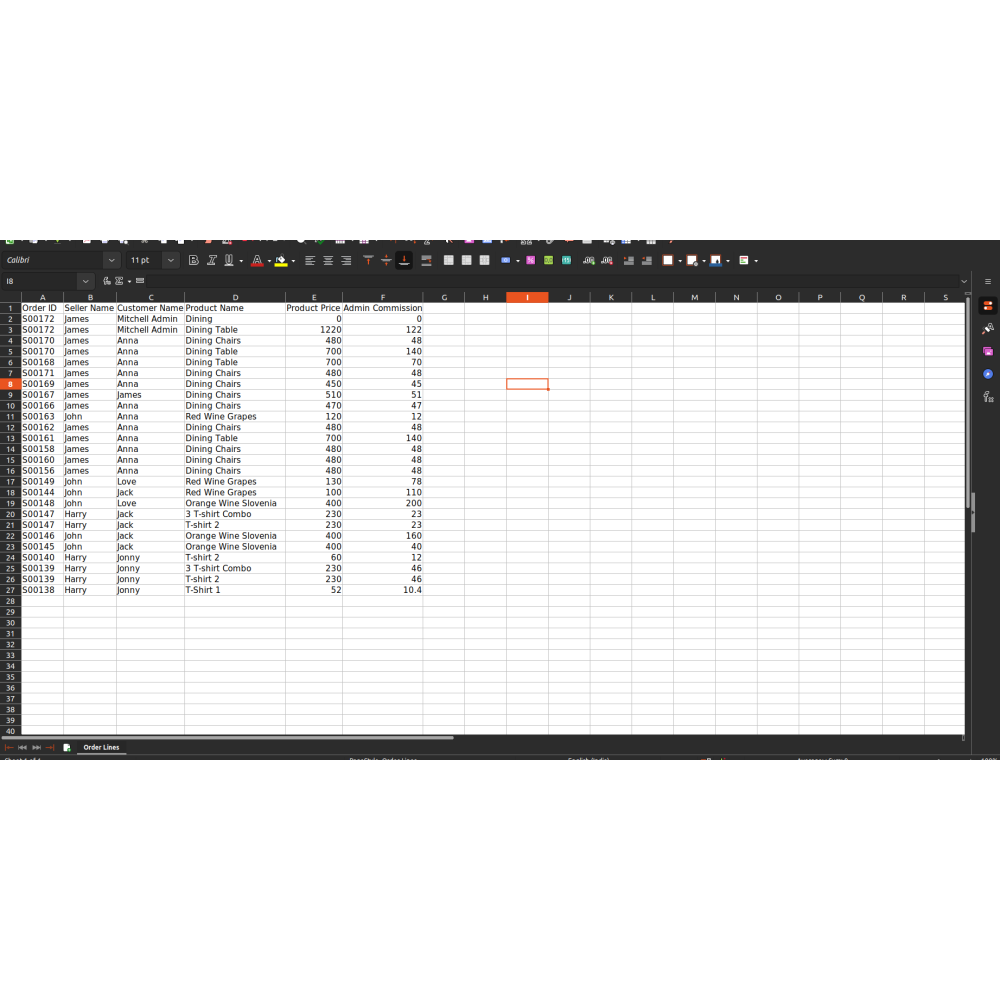1000x1000 pixels.
Task: Toggle underline formatting
Action: pyautogui.click(x=229, y=261)
